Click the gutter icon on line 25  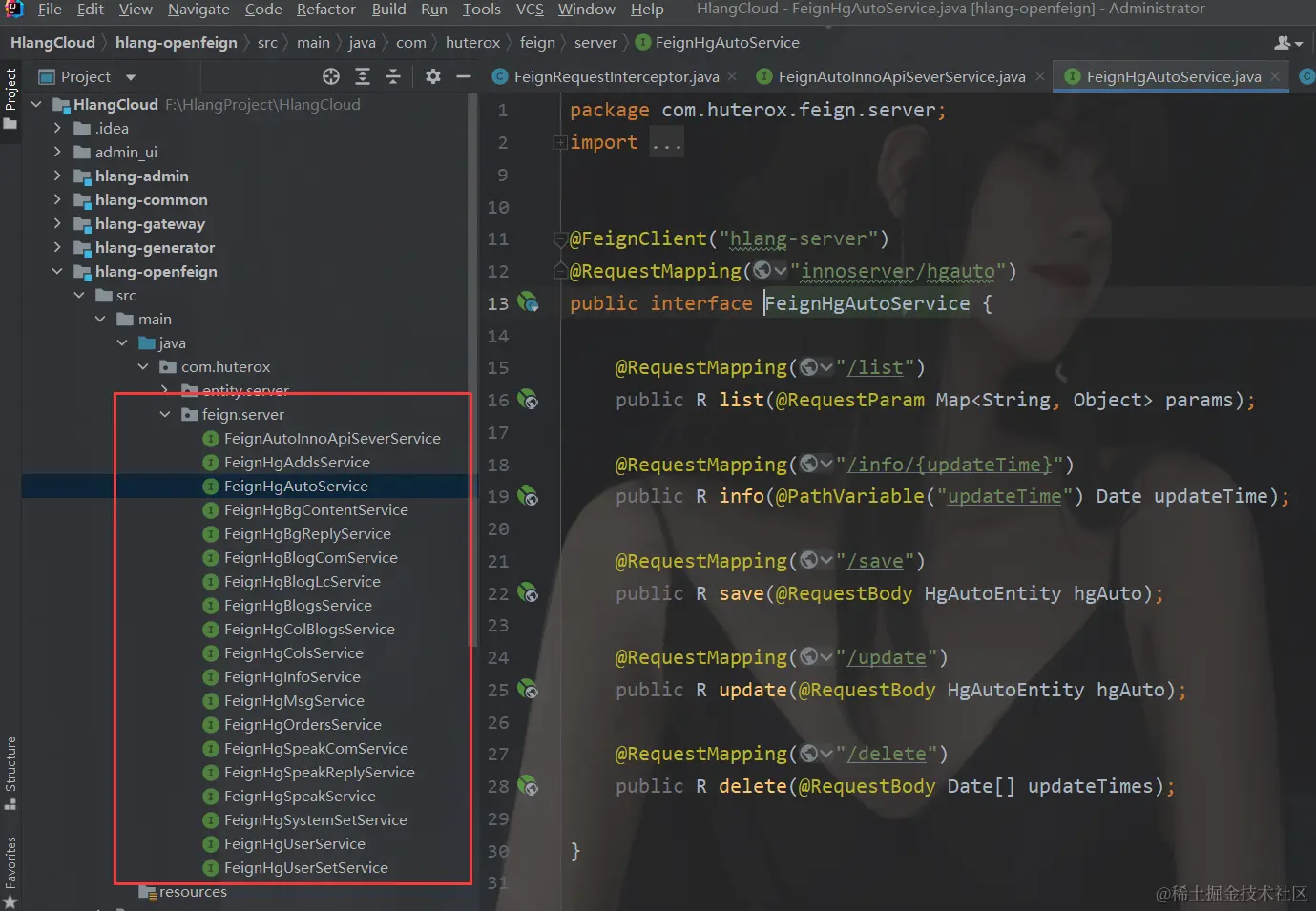click(528, 690)
